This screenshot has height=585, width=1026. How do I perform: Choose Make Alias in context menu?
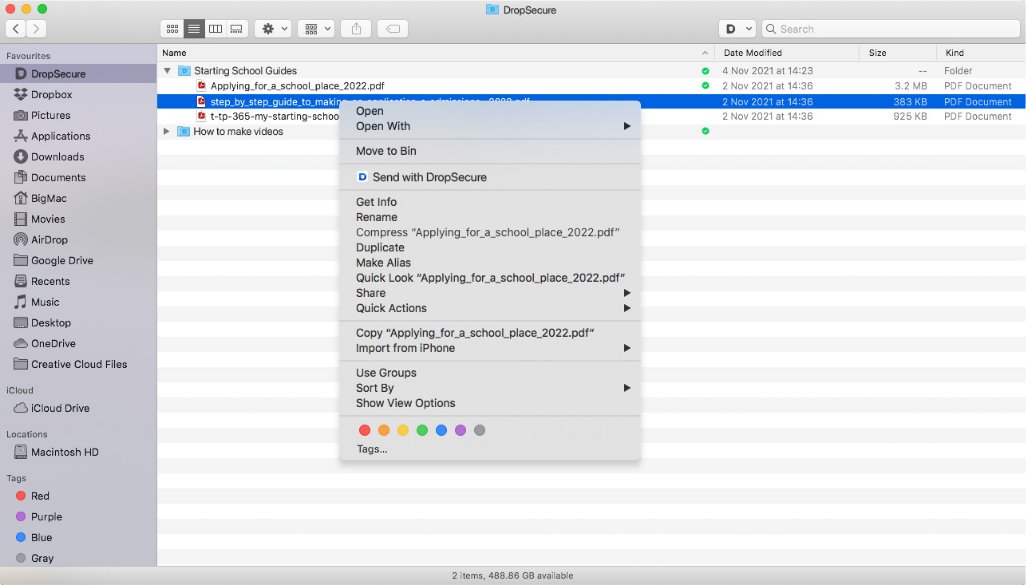point(489,262)
